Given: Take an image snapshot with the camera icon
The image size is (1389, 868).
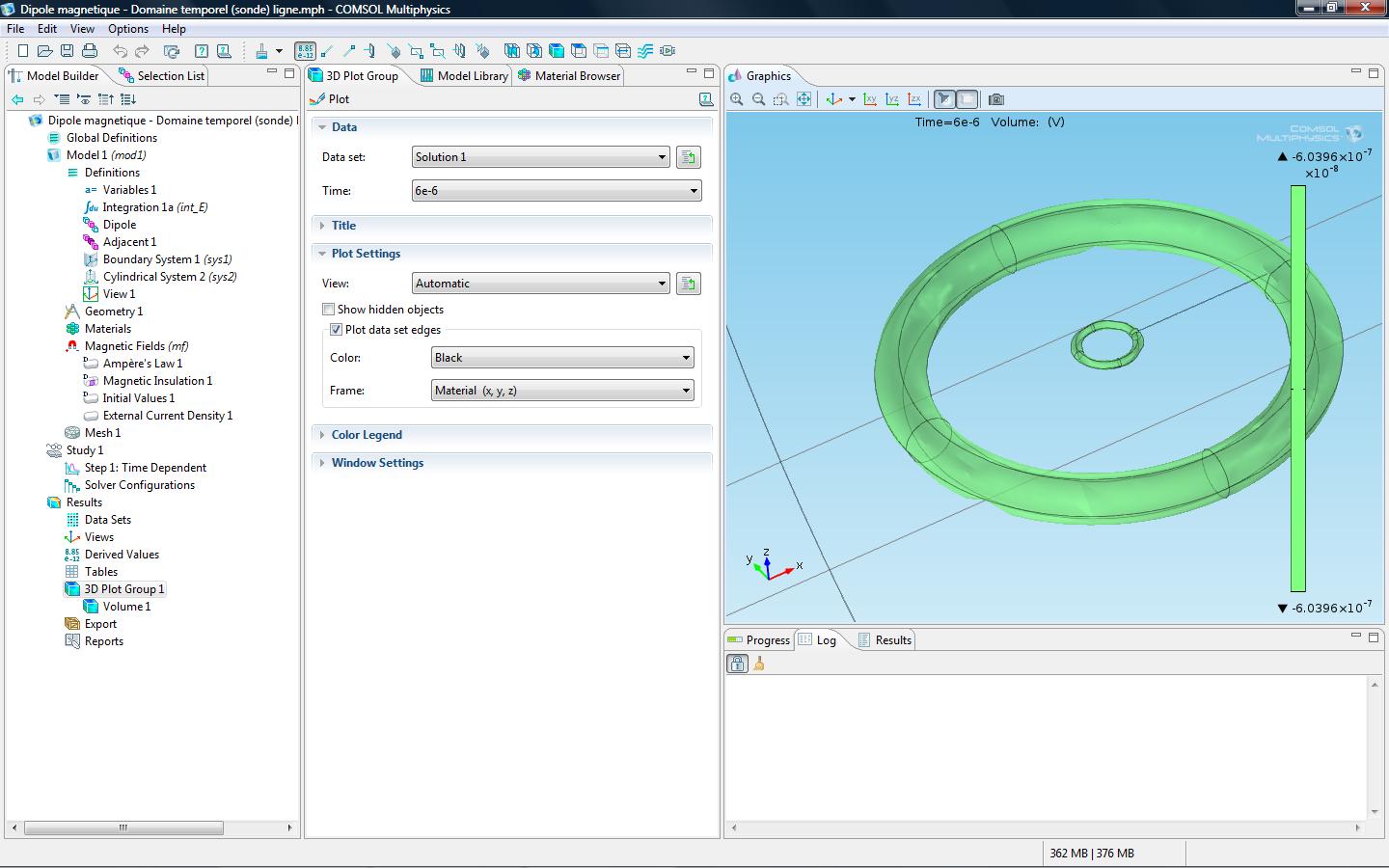Looking at the screenshot, I should [996, 99].
